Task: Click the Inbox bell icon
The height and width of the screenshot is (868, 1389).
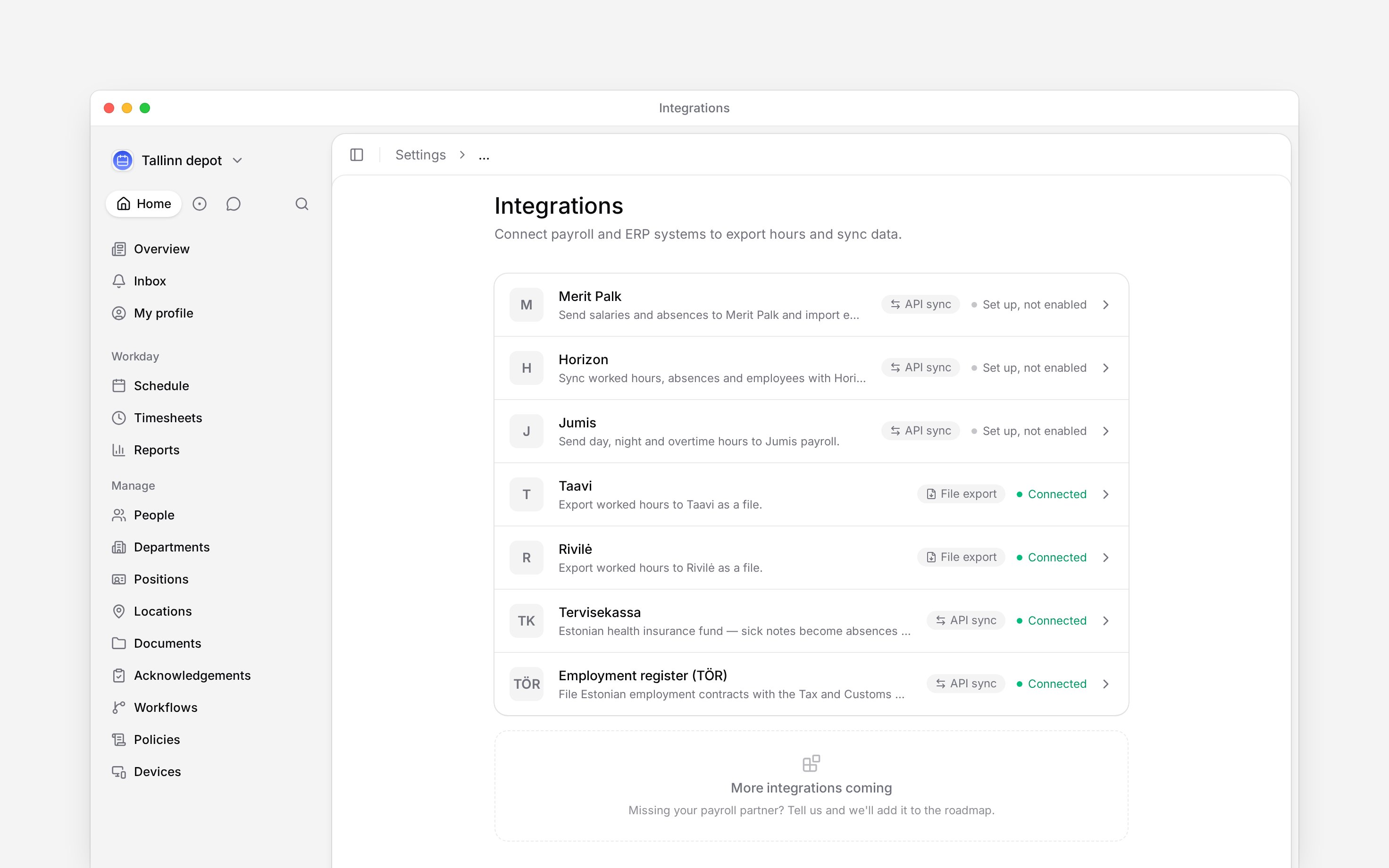Action: click(x=119, y=281)
